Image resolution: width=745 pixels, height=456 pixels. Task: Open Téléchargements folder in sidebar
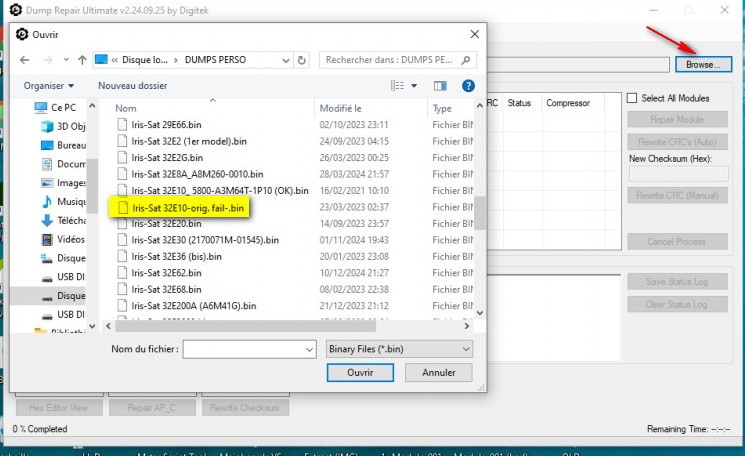tap(64, 220)
